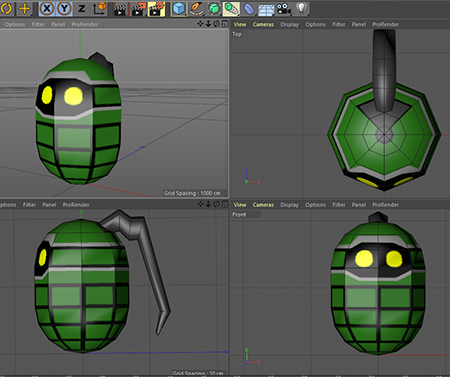Screen dimensions: 450x377
Task: Open ProRender menu in Front viewport
Action: 385,205
